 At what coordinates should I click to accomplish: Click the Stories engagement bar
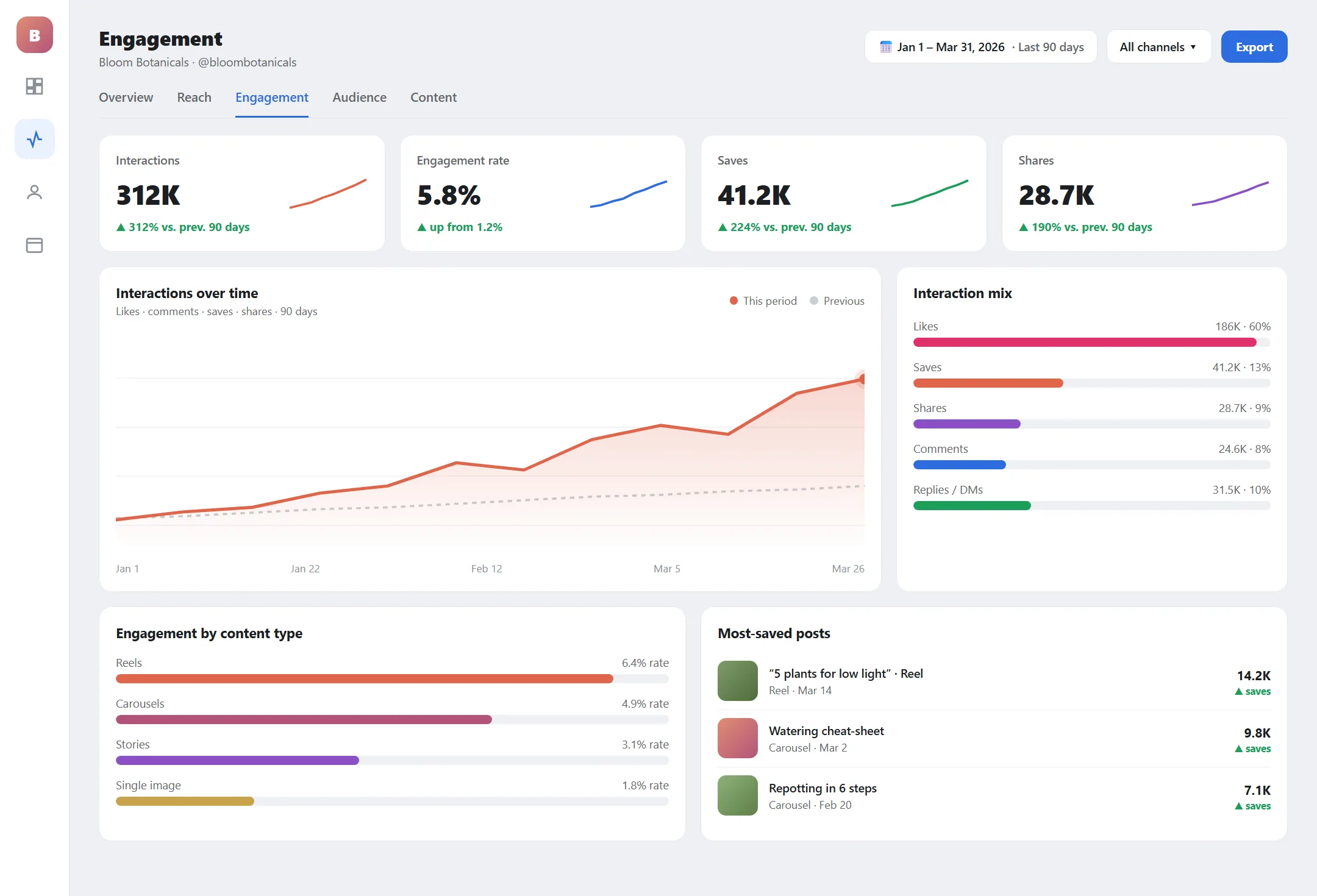click(392, 761)
